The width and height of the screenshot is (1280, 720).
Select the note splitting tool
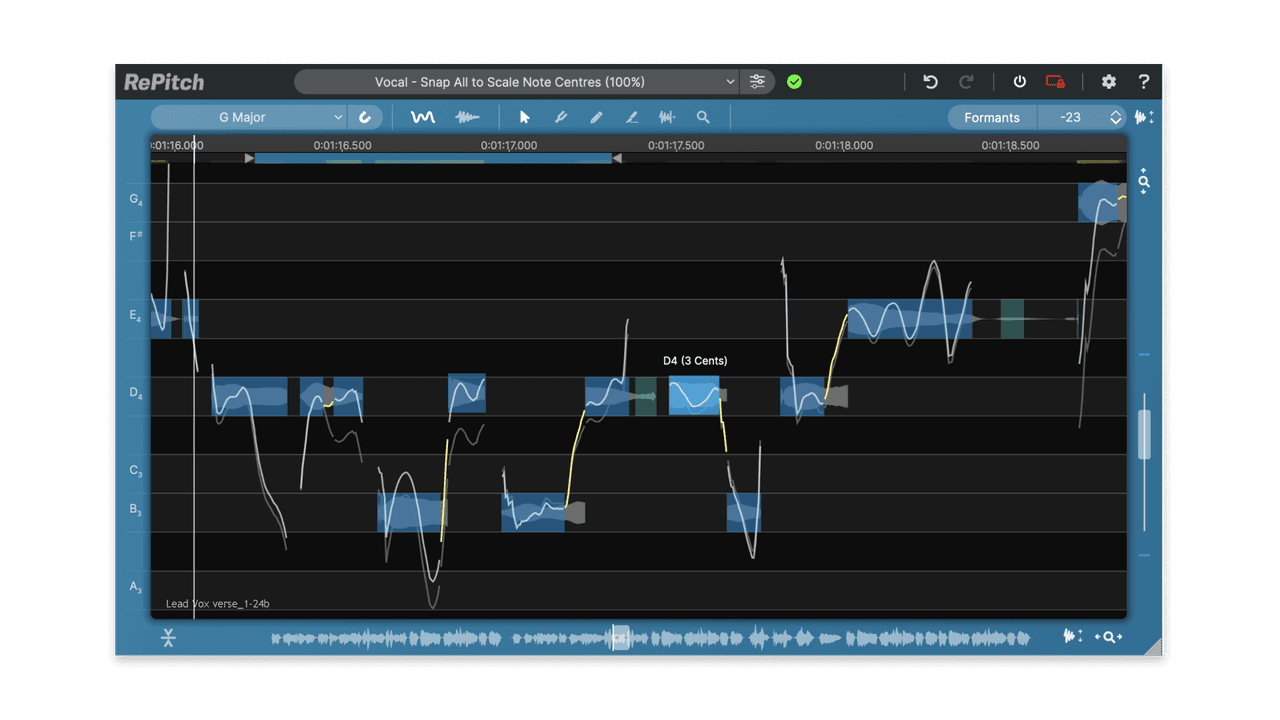pos(667,117)
